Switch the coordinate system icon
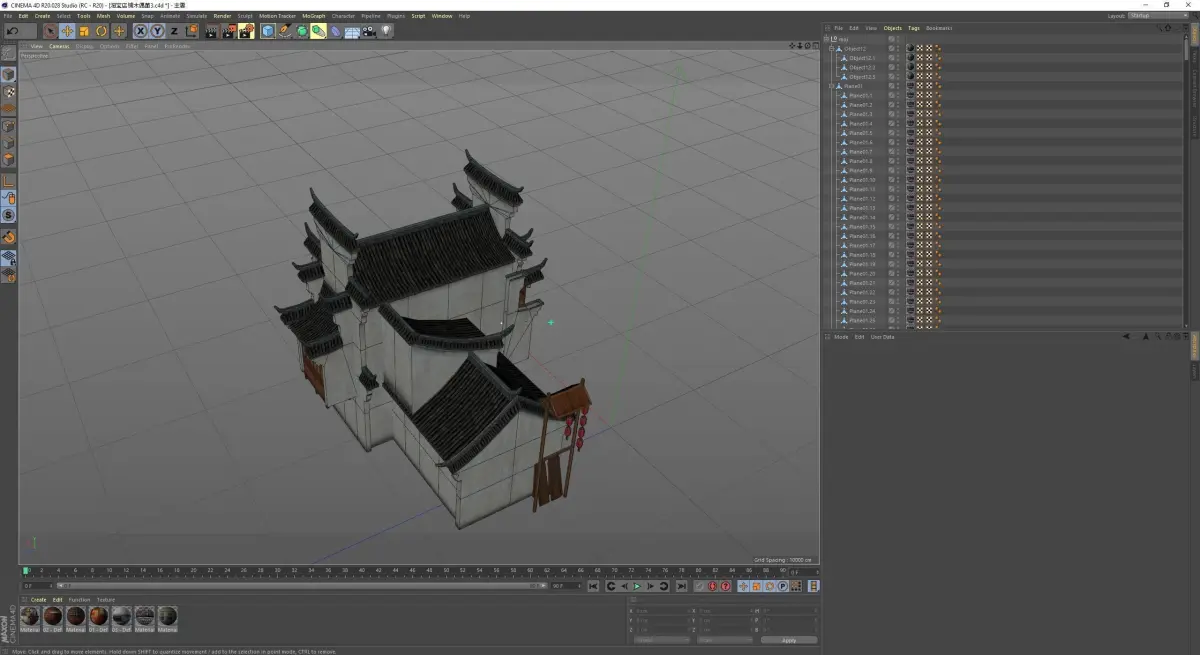The height and width of the screenshot is (655, 1200). click(x=191, y=31)
